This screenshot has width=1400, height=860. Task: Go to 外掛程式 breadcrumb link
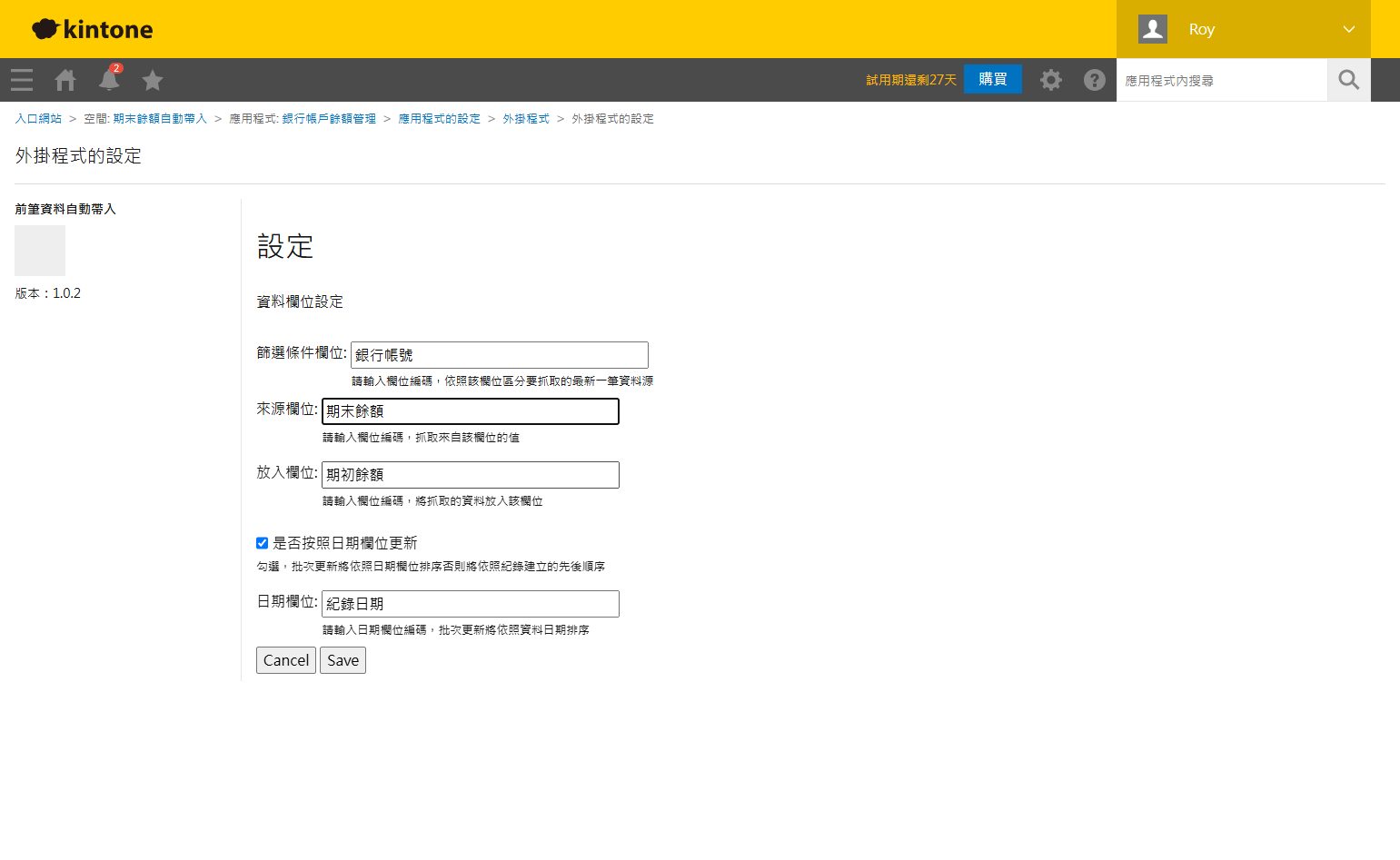pyautogui.click(x=526, y=119)
